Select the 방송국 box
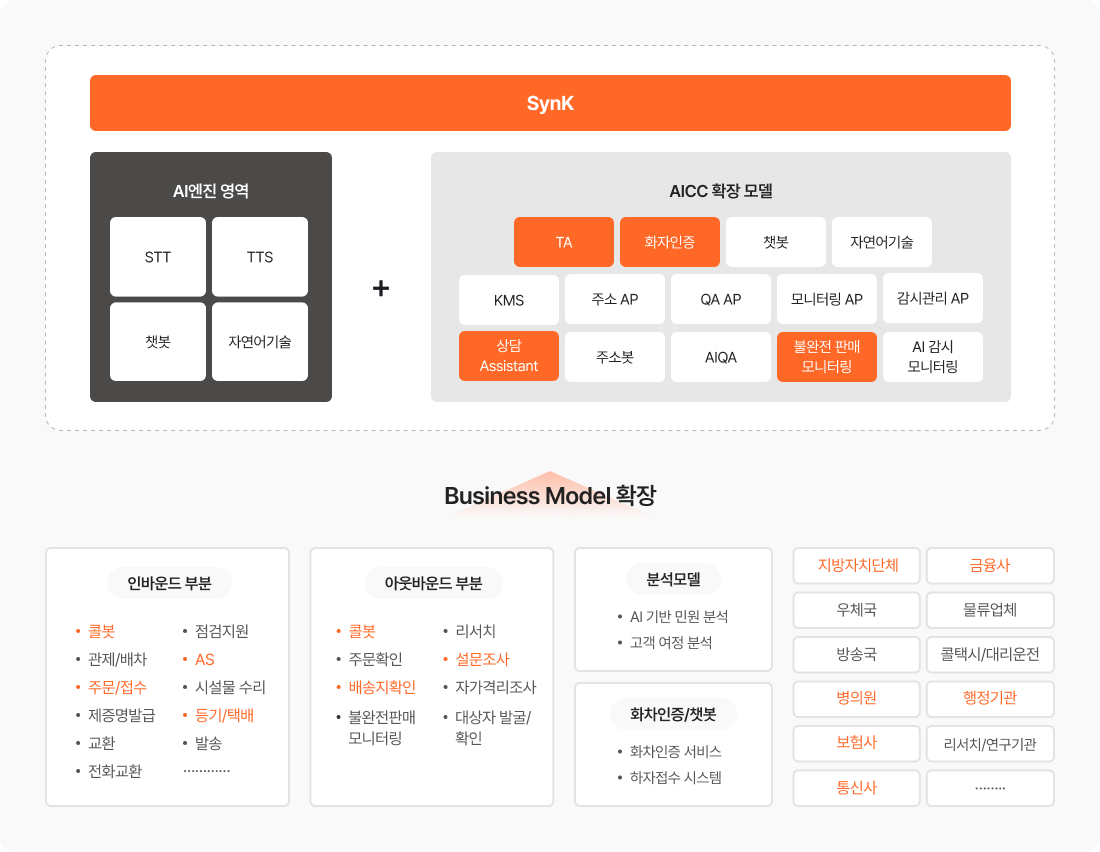This screenshot has width=1100, height=852. 857,654
